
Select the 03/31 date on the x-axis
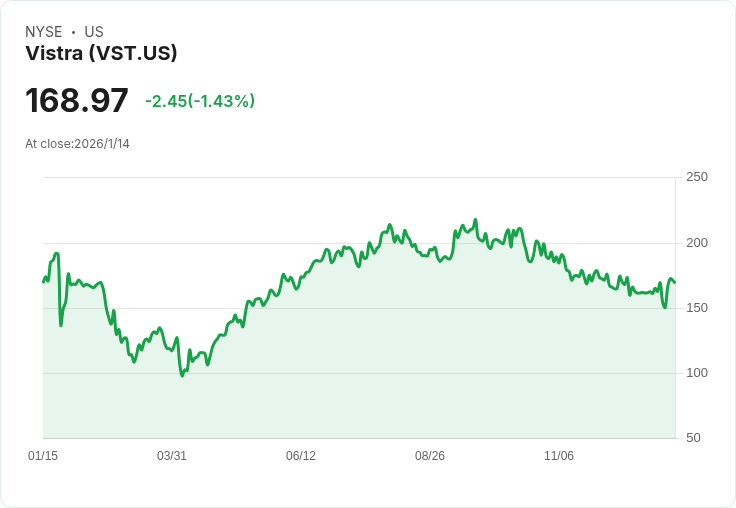coord(172,456)
